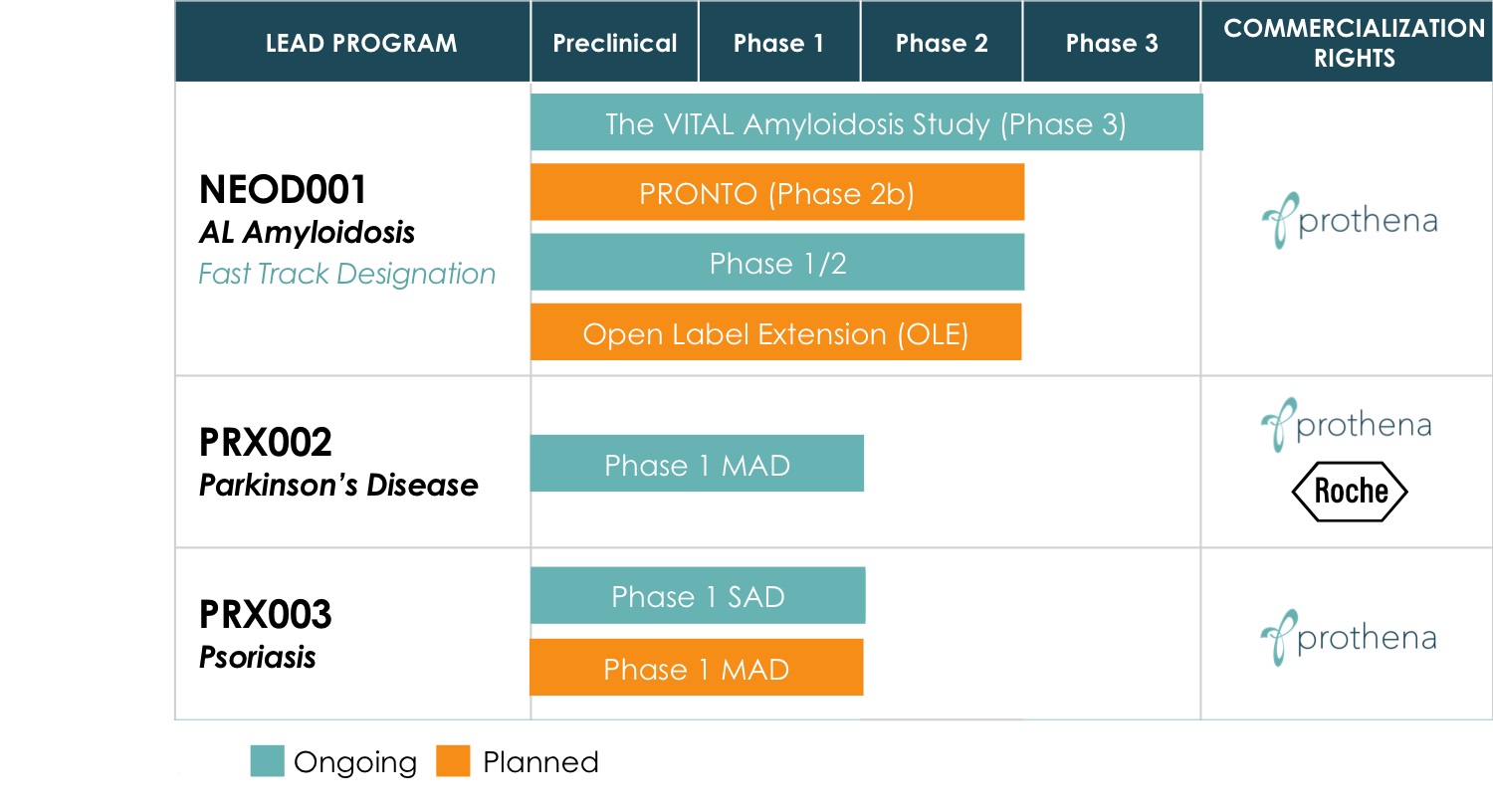1493x812 pixels.
Task: Click the PRX002 Phase 1 MAD bar
Action: pyautogui.click(x=697, y=464)
